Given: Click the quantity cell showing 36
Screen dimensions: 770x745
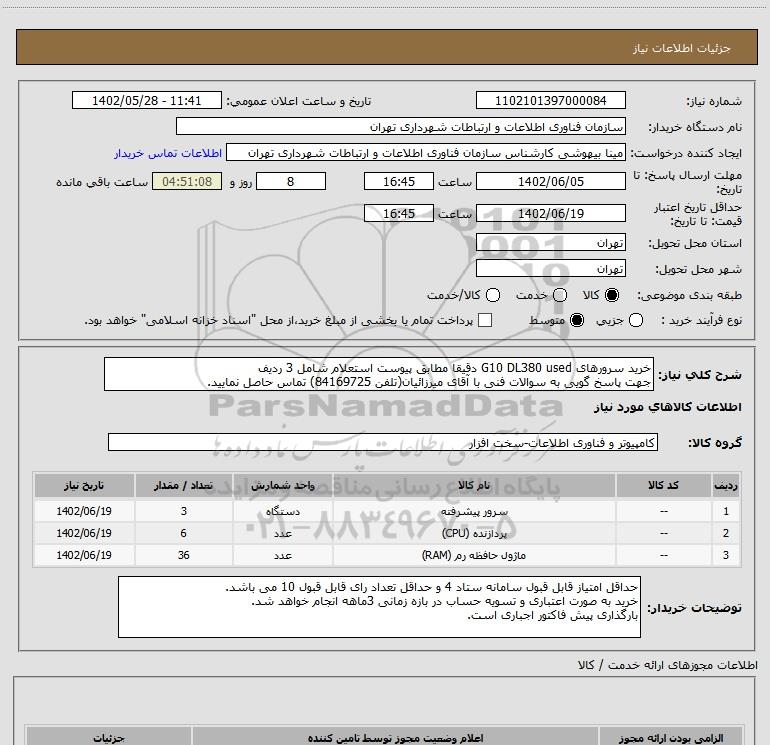Looking at the screenshot, I should coord(184,555).
